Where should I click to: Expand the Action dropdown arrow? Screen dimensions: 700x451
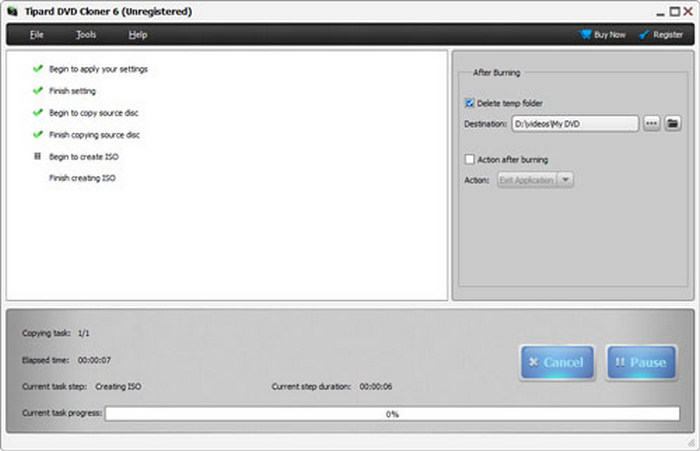point(565,180)
